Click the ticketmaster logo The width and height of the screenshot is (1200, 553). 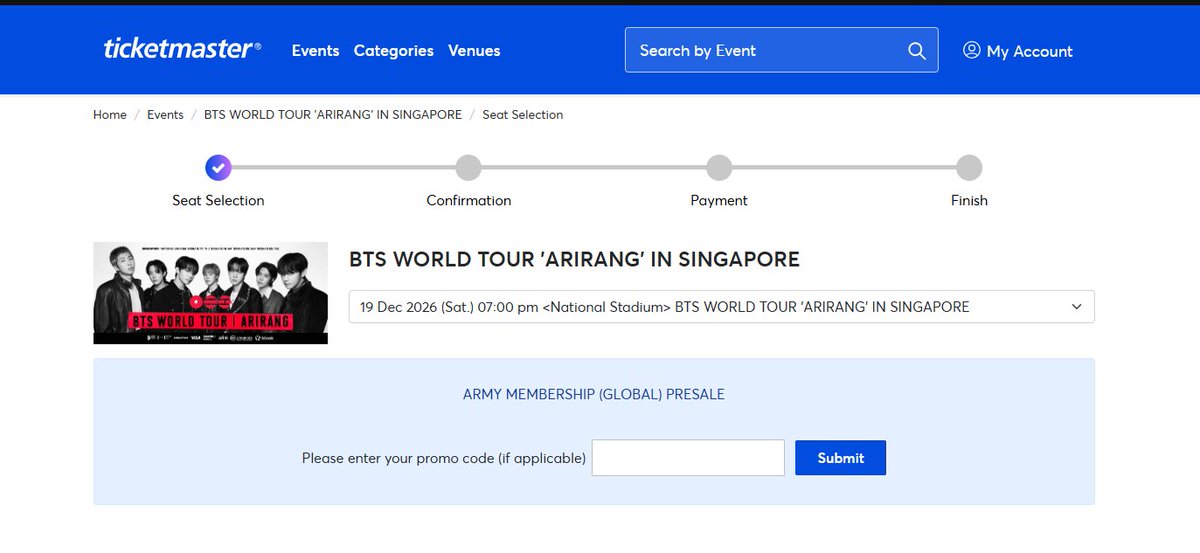click(182, 49)
